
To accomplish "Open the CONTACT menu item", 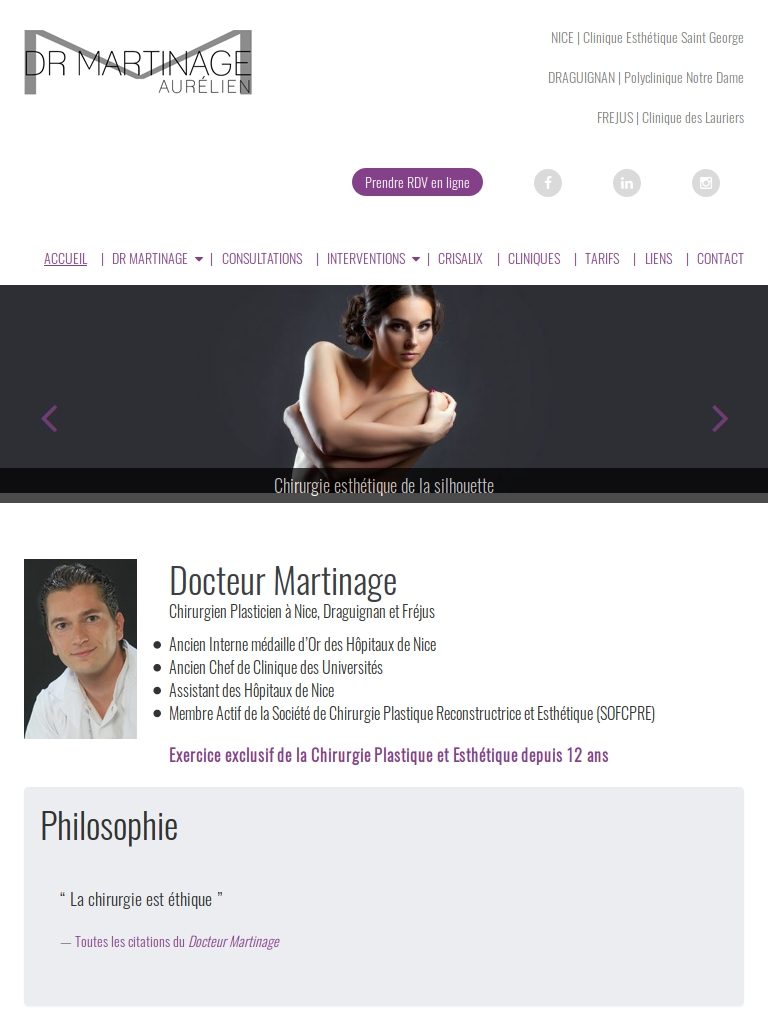I will [720, 259].
